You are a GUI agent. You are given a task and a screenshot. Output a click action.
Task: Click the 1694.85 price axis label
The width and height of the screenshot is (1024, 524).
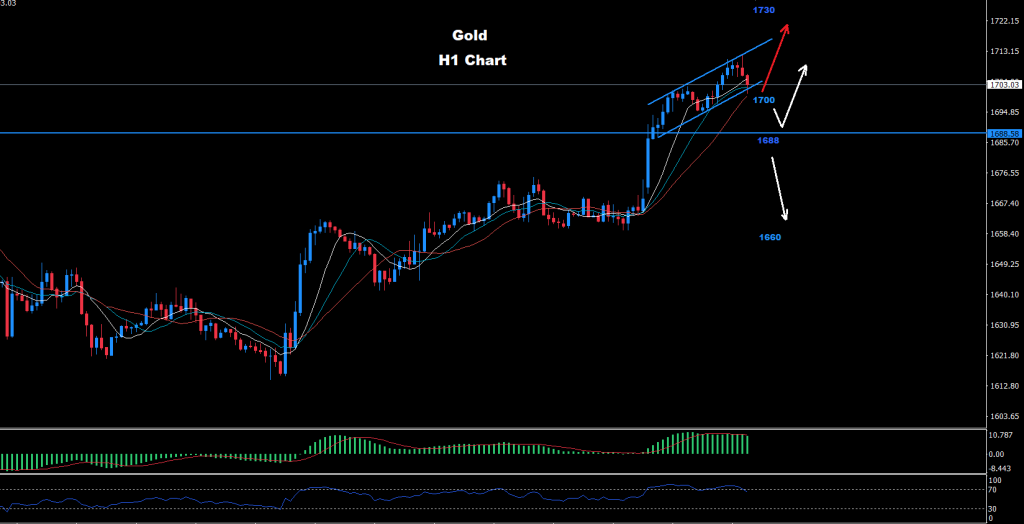pos(1004,112)
